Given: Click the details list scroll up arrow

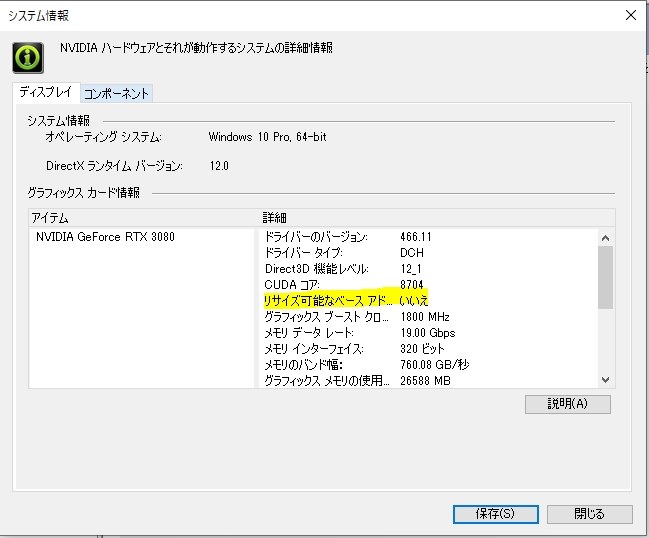Looking at the screenshot, I should tap(605, 238).
